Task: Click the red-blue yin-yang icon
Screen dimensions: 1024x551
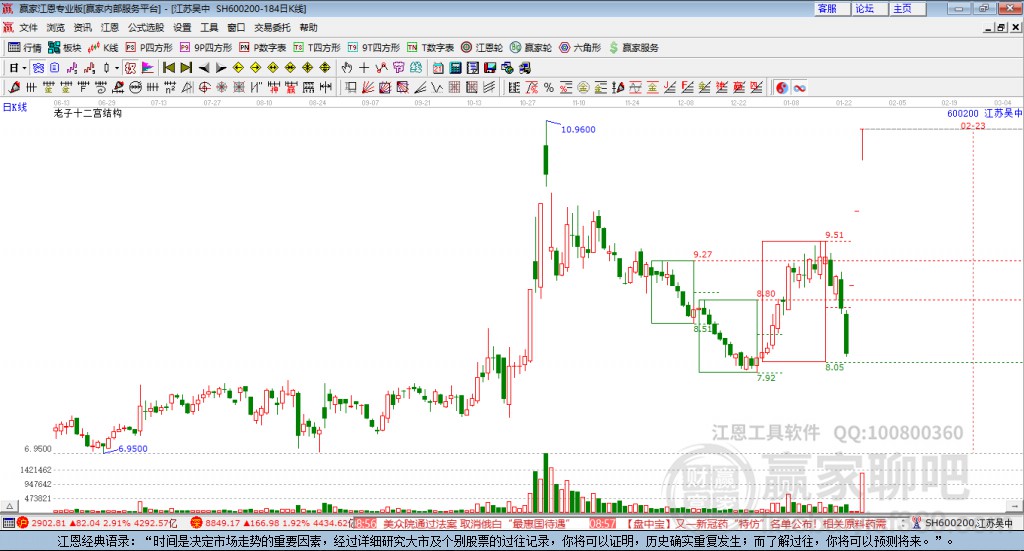Action: point(782,87)
